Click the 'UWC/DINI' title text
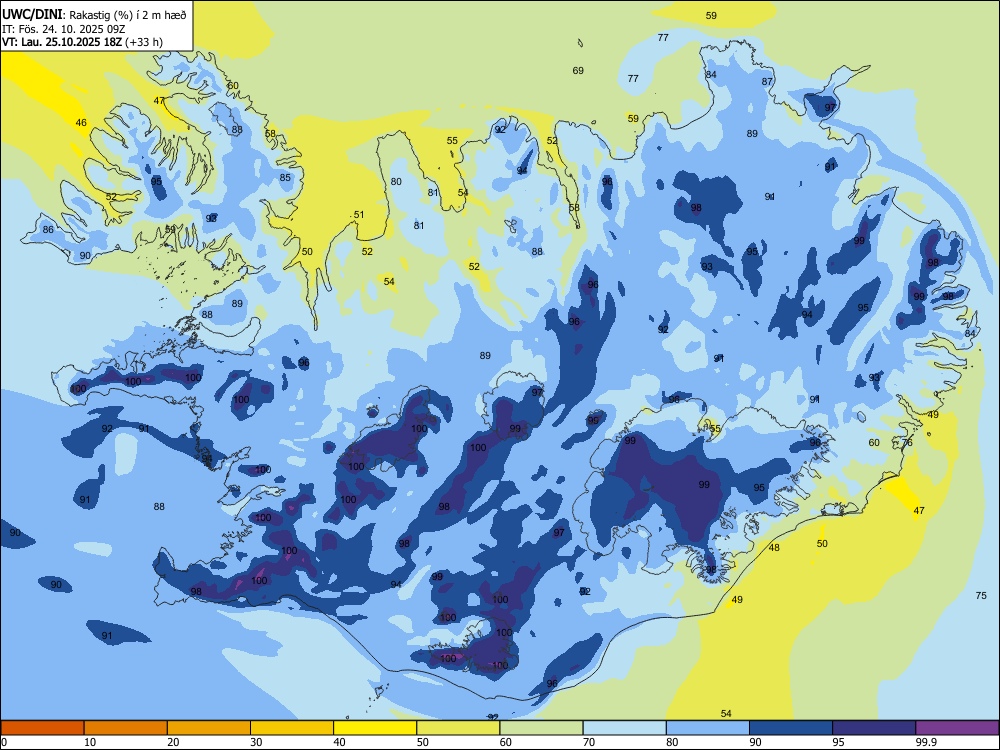 32,14
